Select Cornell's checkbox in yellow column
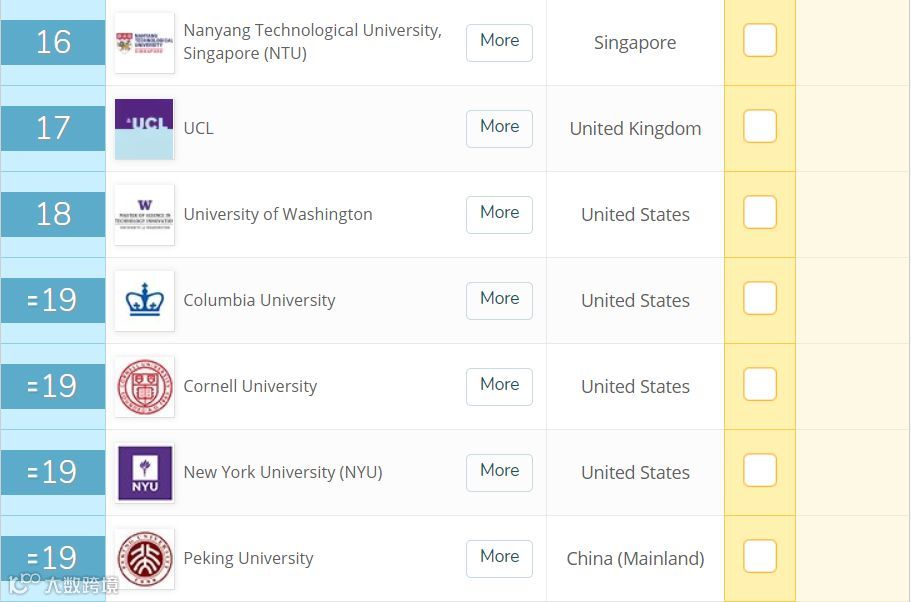 760,384
